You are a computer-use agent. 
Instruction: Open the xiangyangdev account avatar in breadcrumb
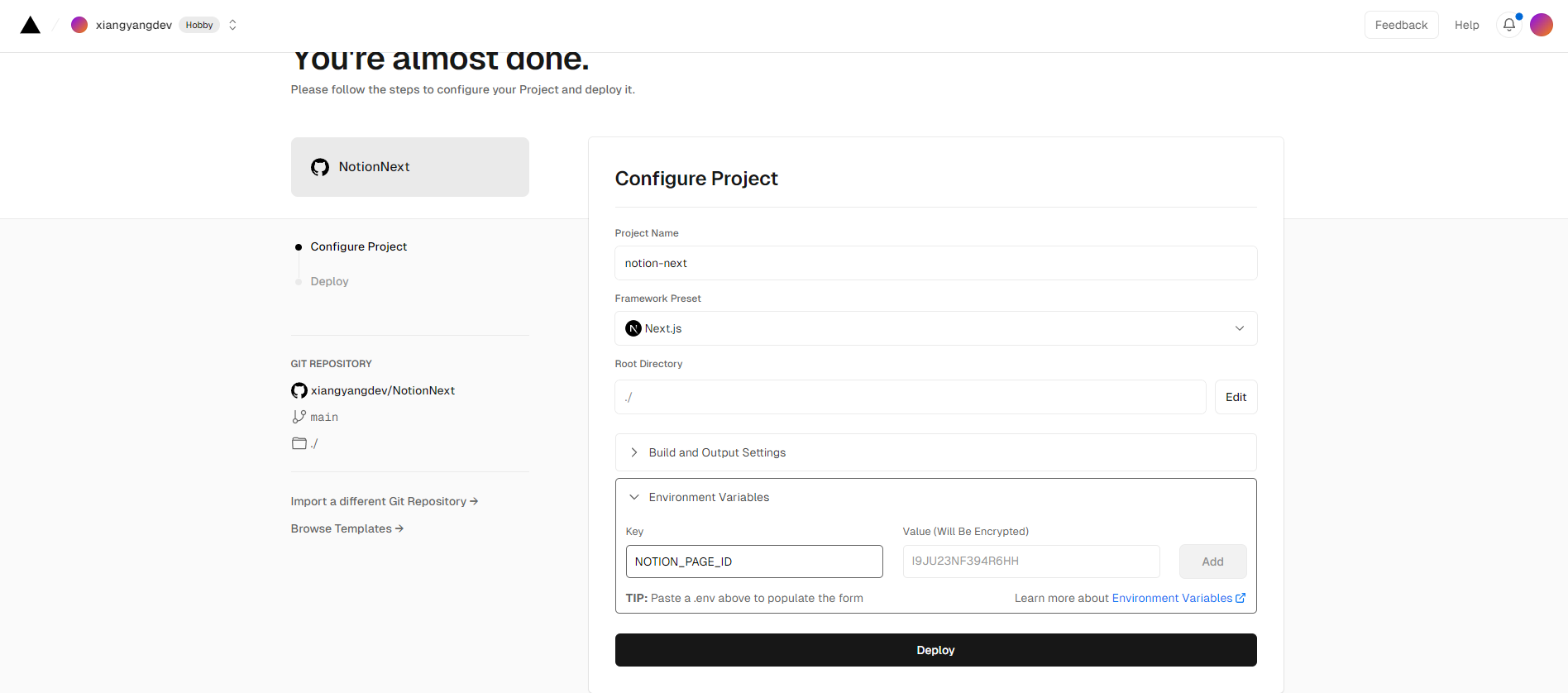point(79,25)
